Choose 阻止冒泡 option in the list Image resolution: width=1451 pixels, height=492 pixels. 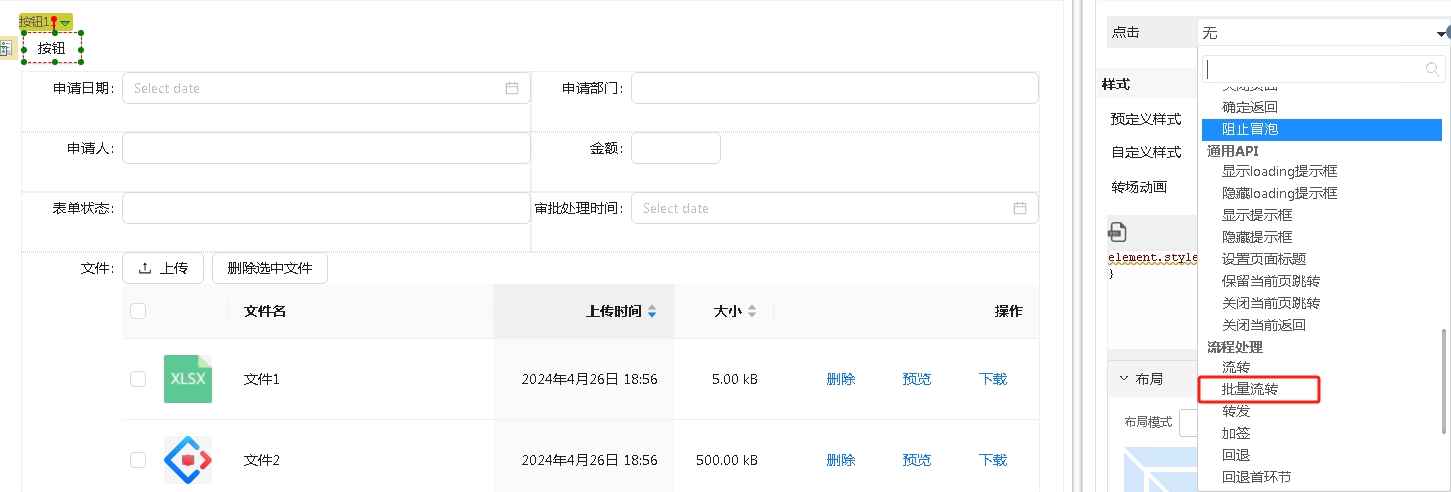[x=1250, y=129]
